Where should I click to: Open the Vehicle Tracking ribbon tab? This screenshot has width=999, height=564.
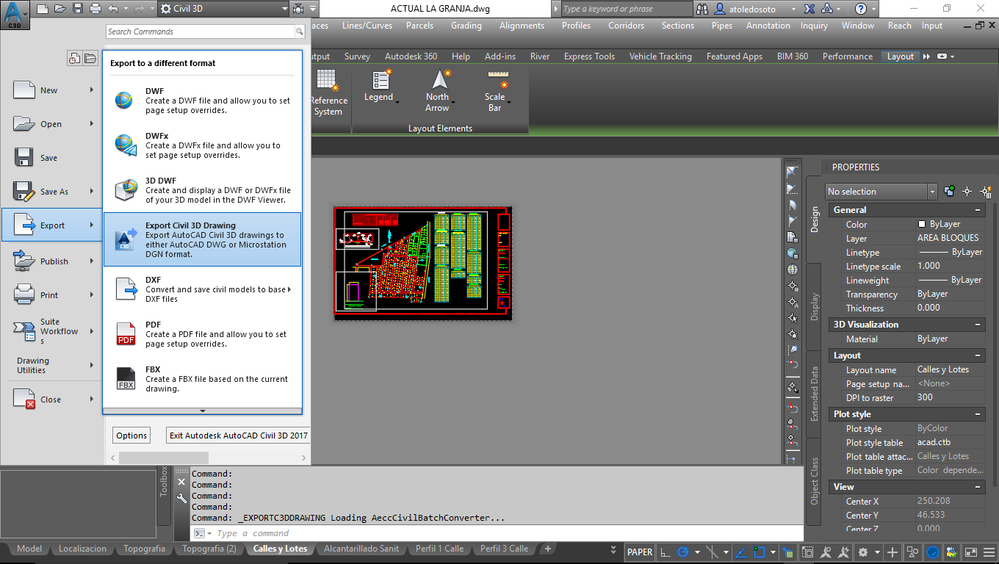coord(660,56)
